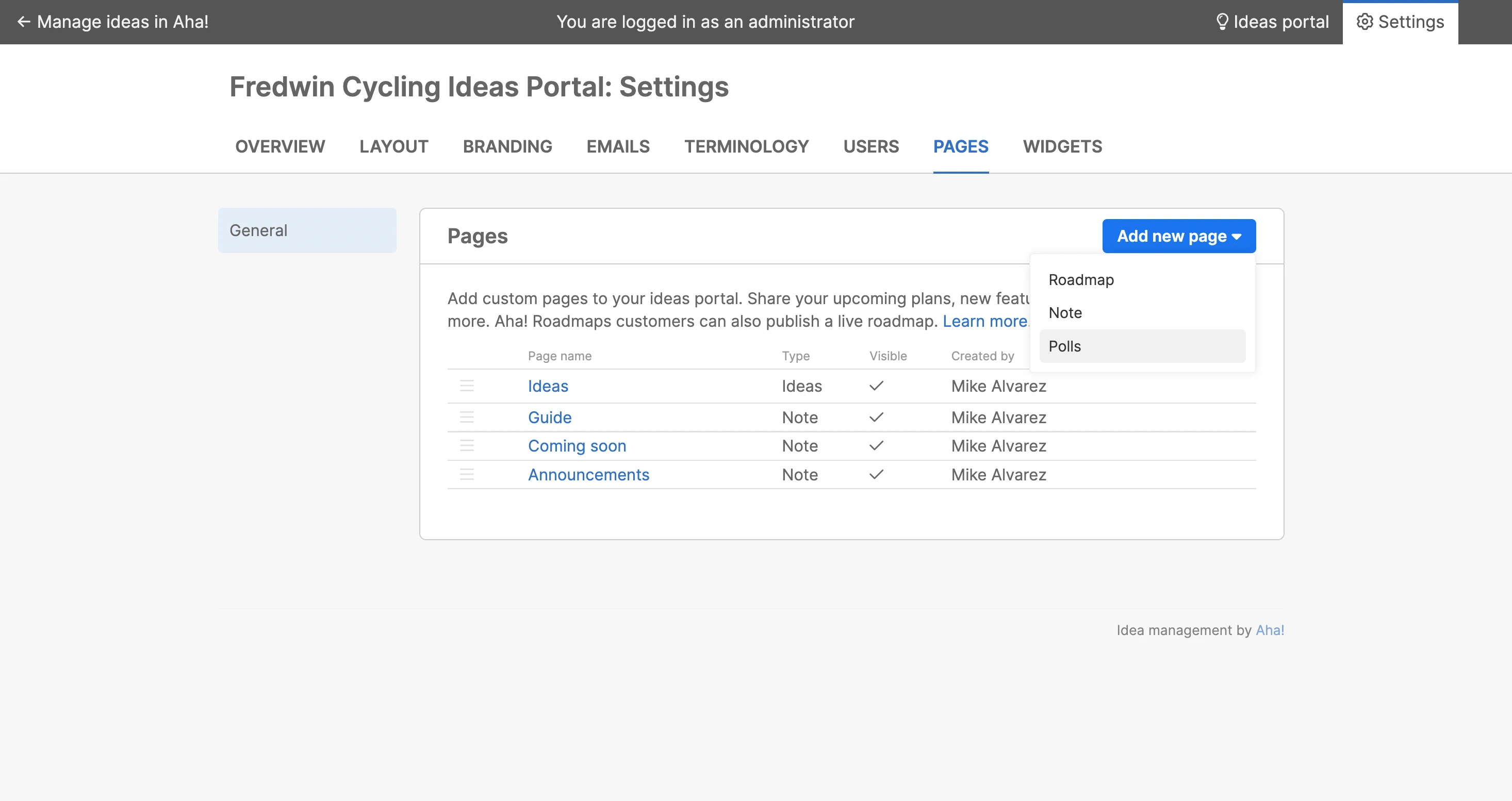Click drag handle for Coming soon row

tap(467, 445)
